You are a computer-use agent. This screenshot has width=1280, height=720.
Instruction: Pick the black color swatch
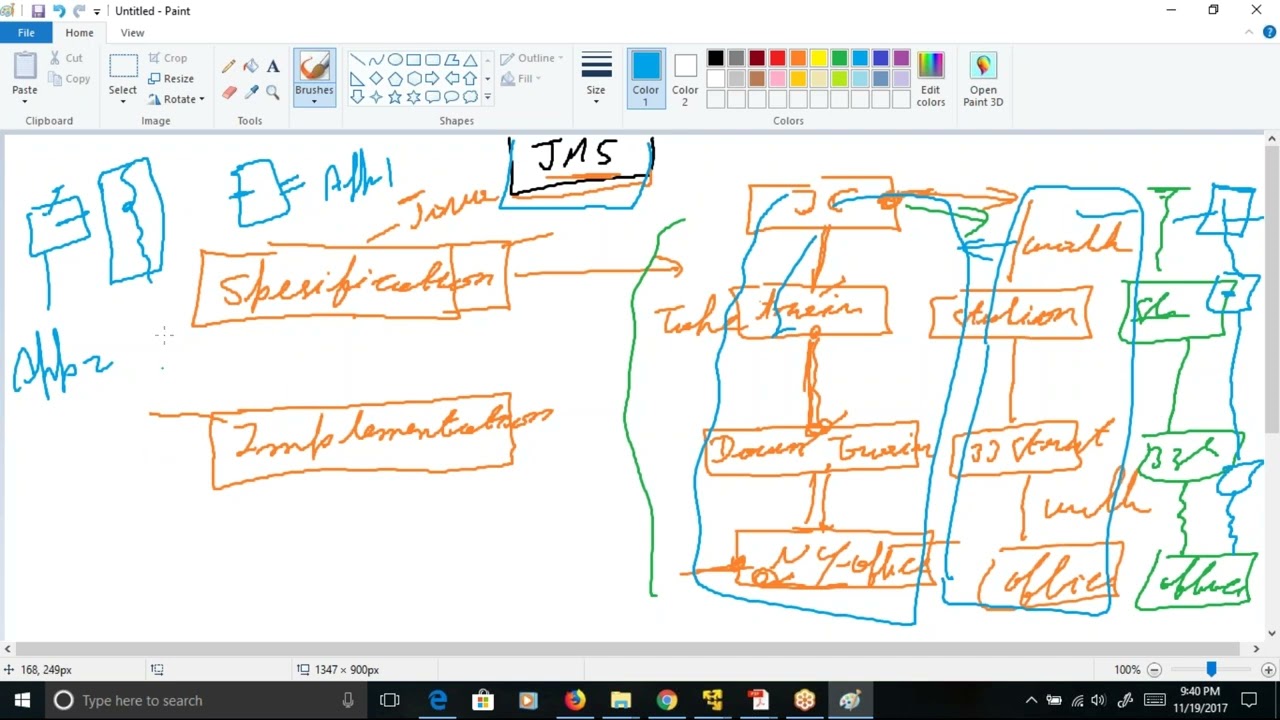[x=716, y=58]
